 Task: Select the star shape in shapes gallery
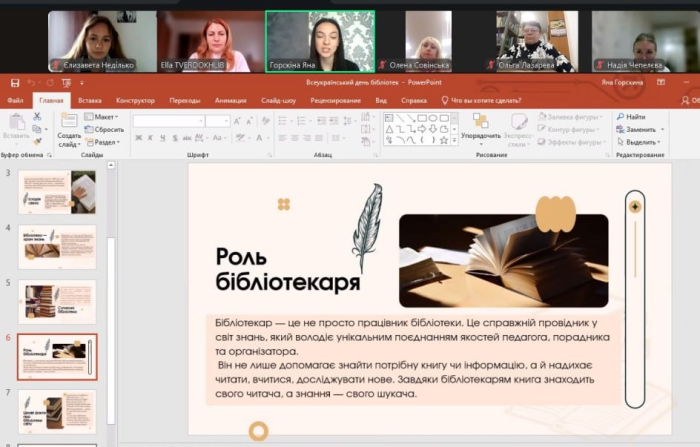(x=443, y=140)
